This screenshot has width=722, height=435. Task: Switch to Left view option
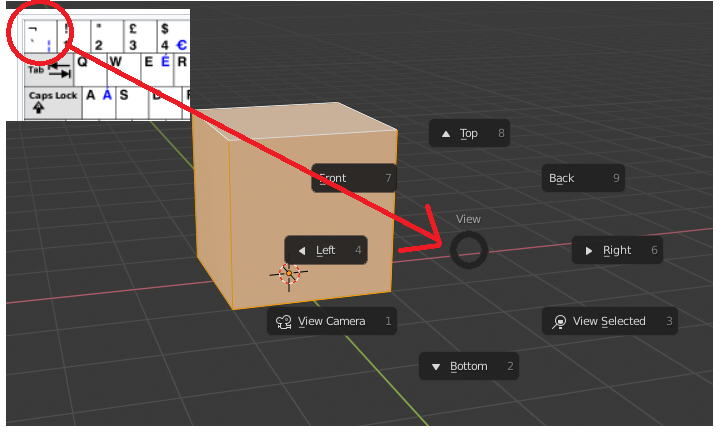click(326, 250)
